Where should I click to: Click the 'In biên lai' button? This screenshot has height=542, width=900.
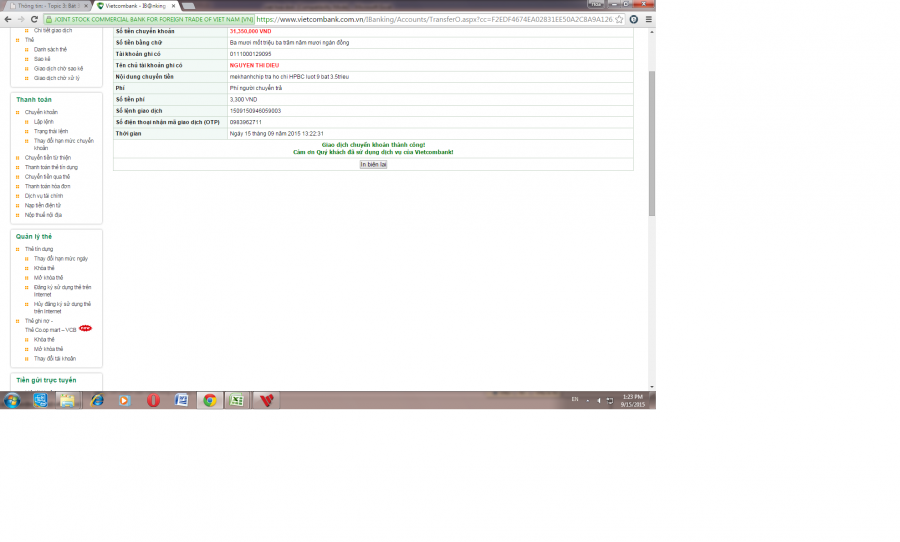[x=373, y=164]
